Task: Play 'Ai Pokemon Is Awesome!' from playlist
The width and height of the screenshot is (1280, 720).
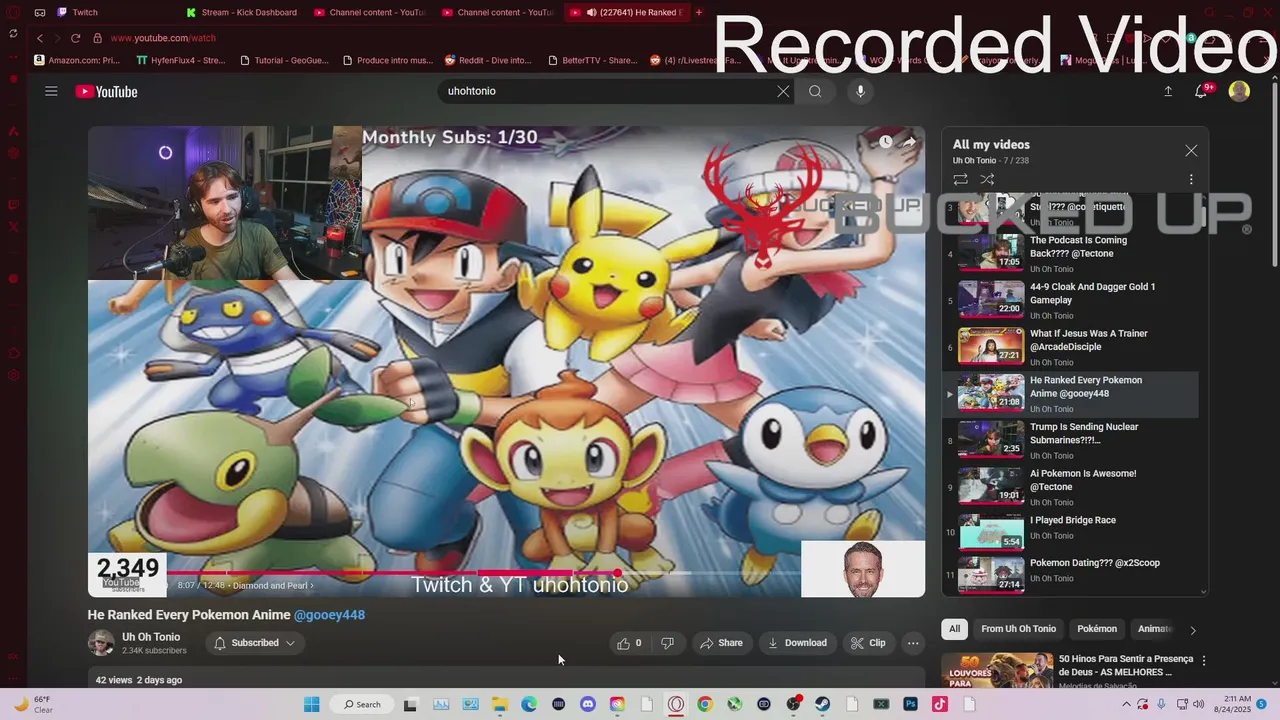Action: point(1070,487)
